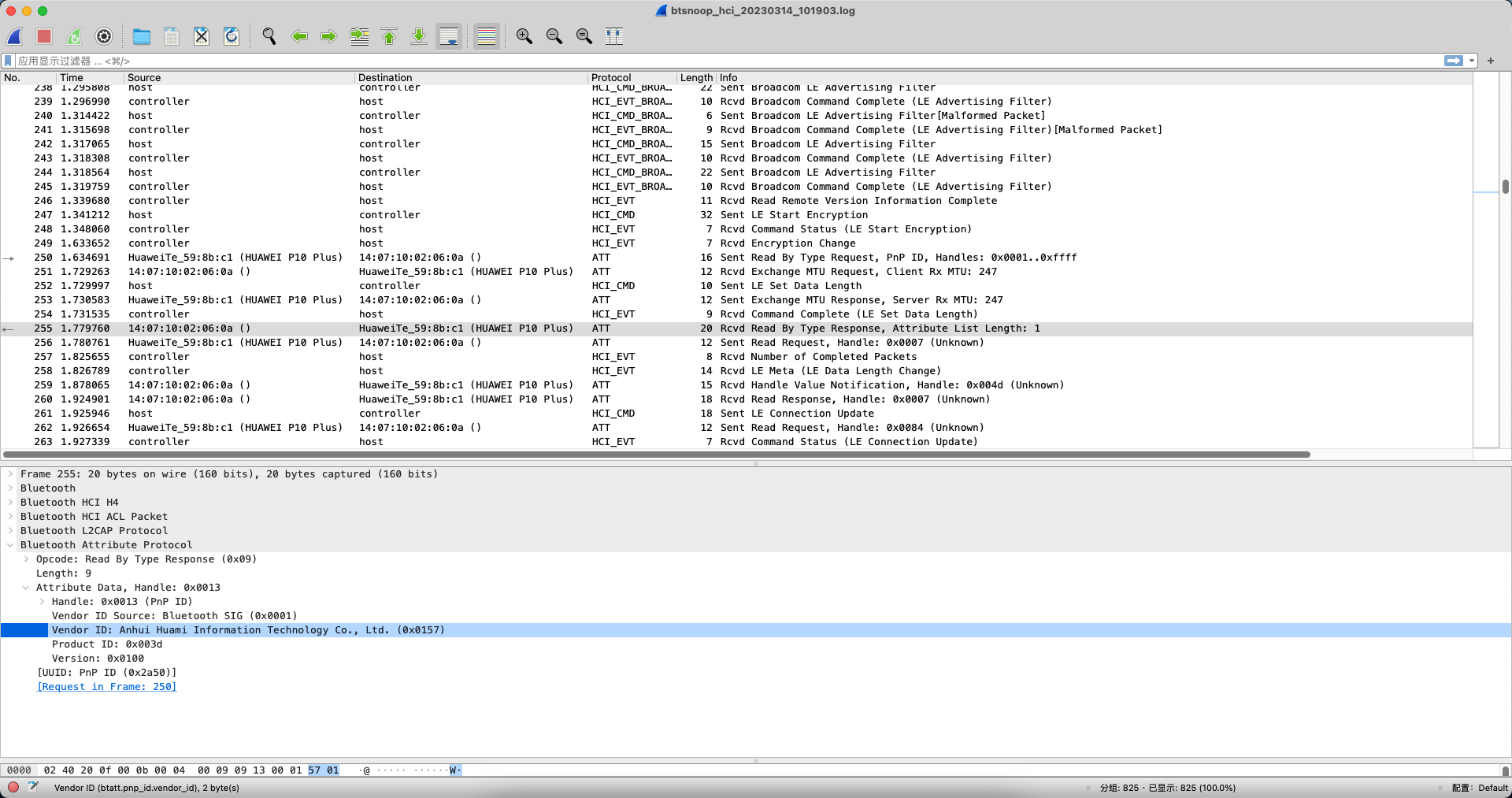Expand Bluetooth L2CAP Protocol row
Viewport: 1512px width, 798px height.
click(10, 531)
